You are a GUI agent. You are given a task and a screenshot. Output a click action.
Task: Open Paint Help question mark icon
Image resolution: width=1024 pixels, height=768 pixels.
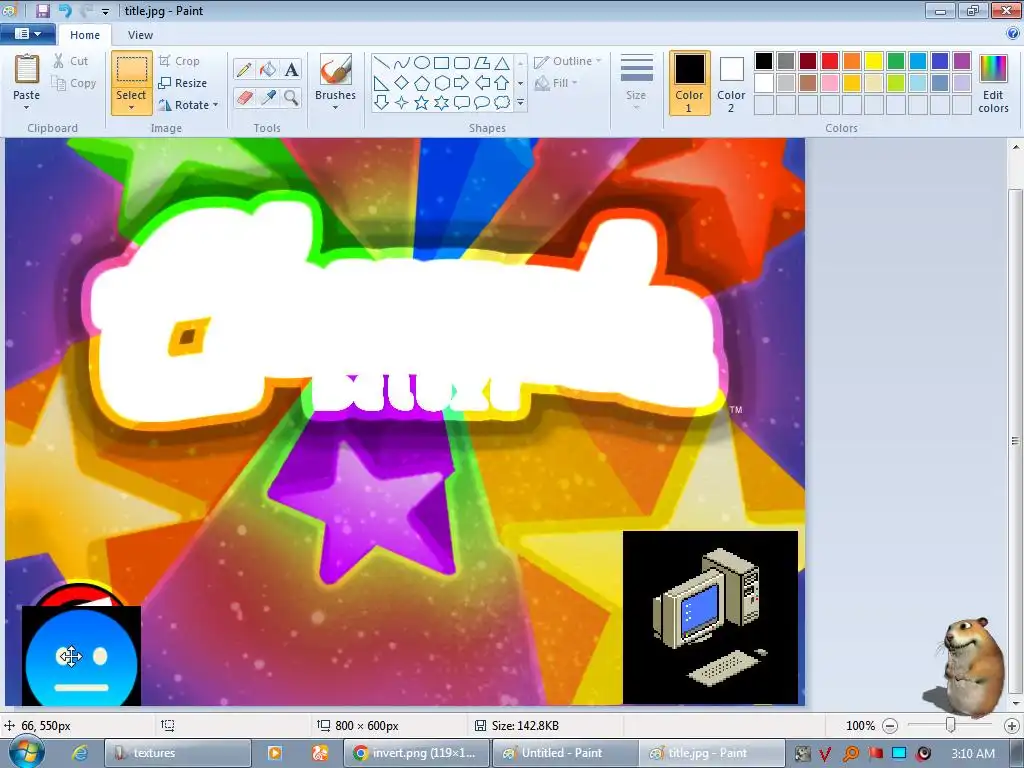point(1013,33)
